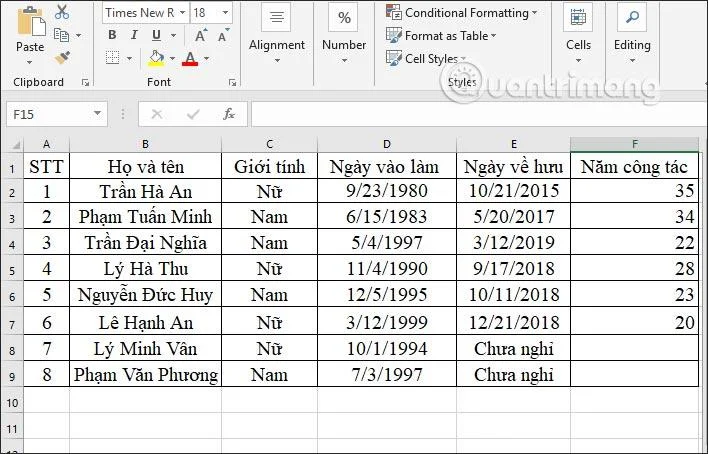Image resolution: width=708 pixels, height=454 pixels.
Task: Increase font size with the large A
Action: point(201,35)
